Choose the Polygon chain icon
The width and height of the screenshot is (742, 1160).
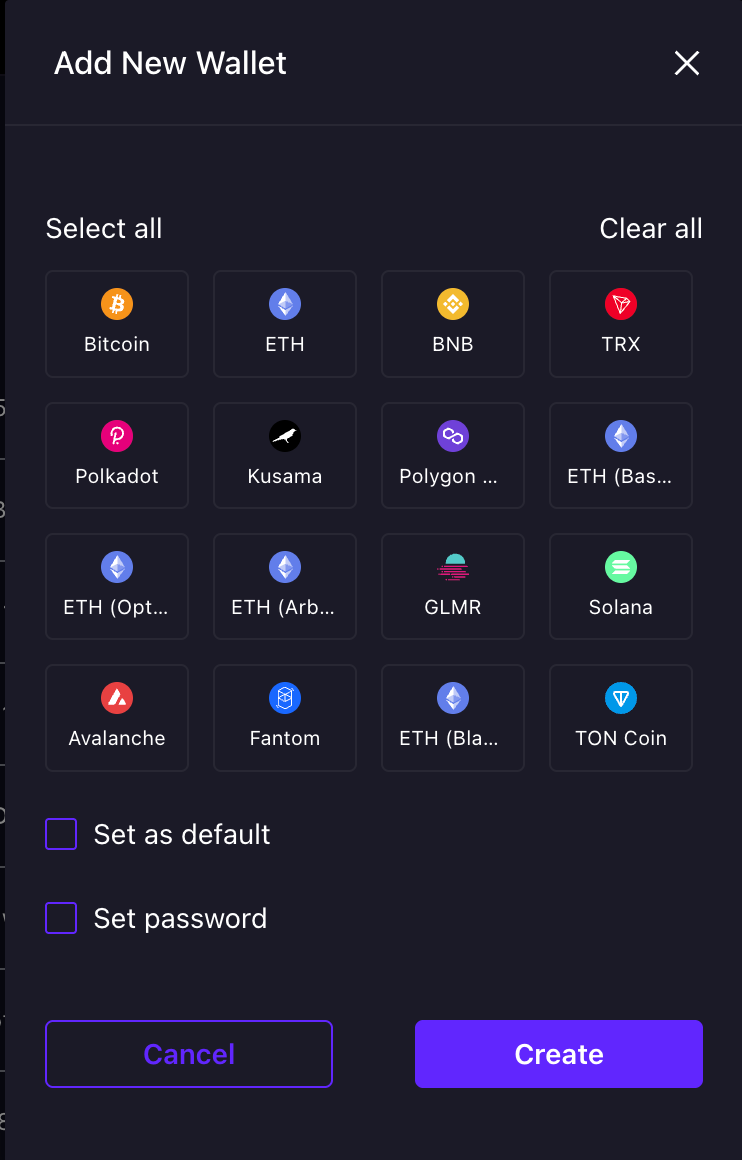coord(453,436)
